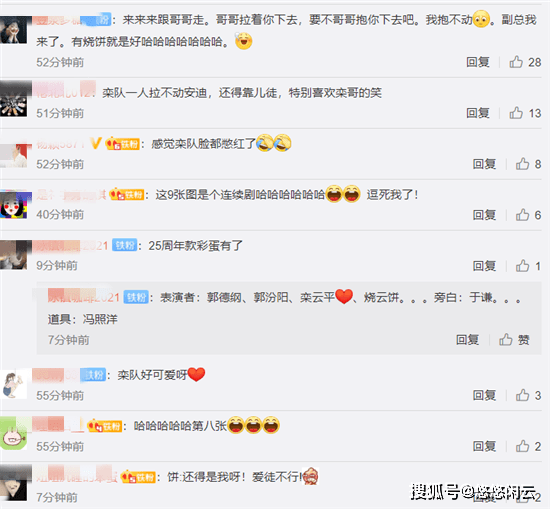Reply to the 来来来跟哥哥走 comment
Image resolution: width=550 pixels, height=509 pixels.
(478, 62)
